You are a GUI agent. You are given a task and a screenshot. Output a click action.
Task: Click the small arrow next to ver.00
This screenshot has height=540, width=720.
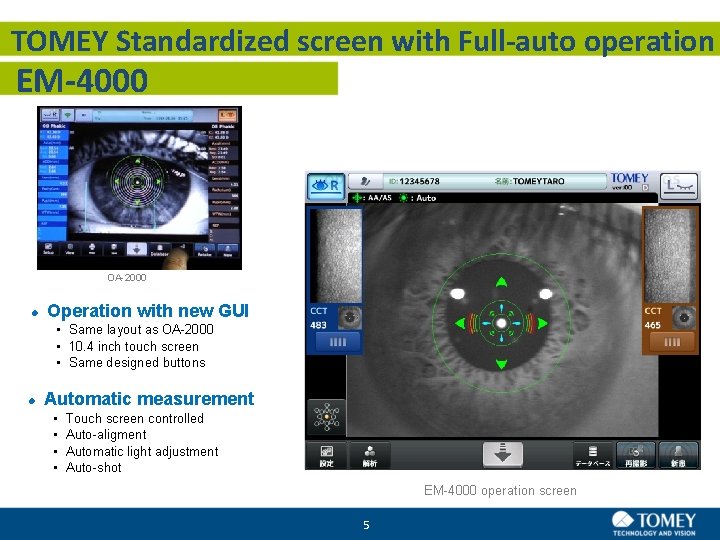[x=645, y=187]
